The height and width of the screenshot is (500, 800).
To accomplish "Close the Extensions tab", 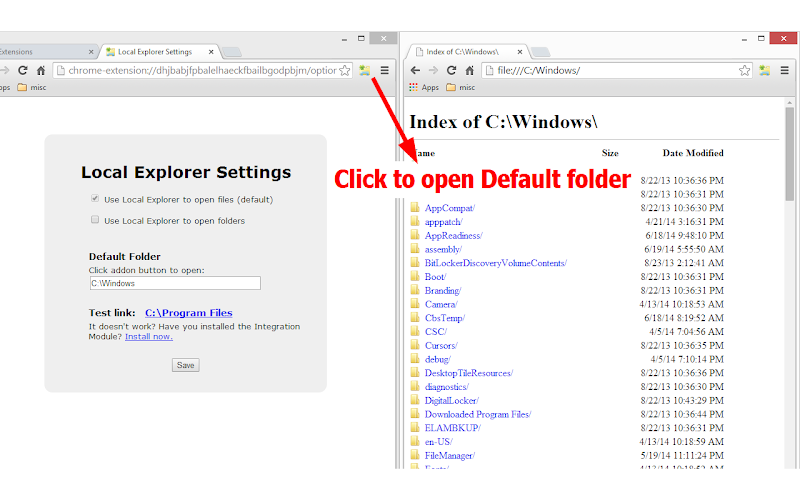I will pyautogui.click(x=91, y=52).
